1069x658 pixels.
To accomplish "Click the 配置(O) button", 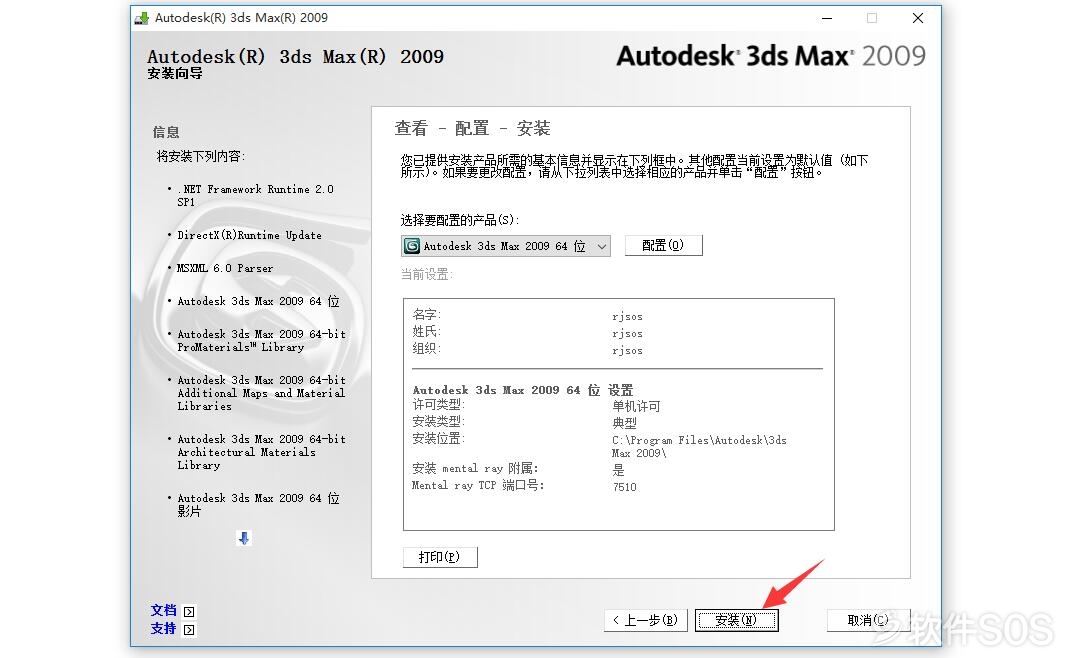I will (x=663, y=245).
